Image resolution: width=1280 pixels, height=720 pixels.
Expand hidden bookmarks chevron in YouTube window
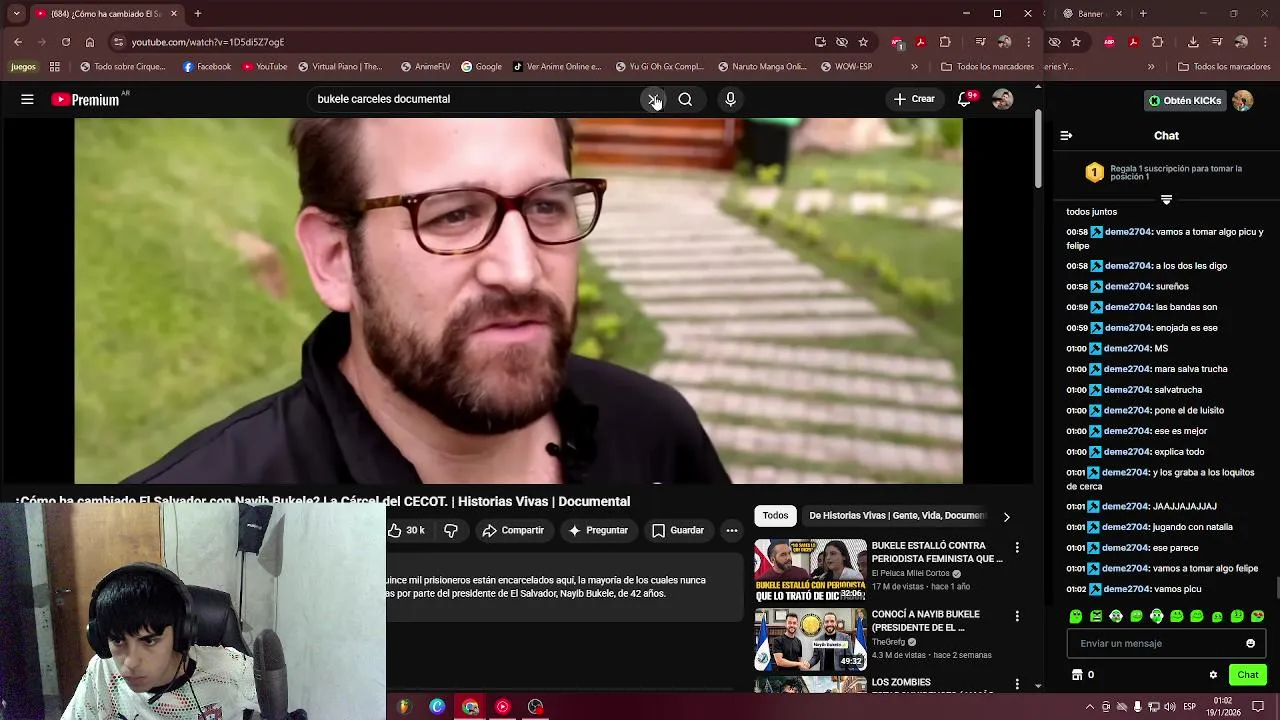(x=914, y=67)
